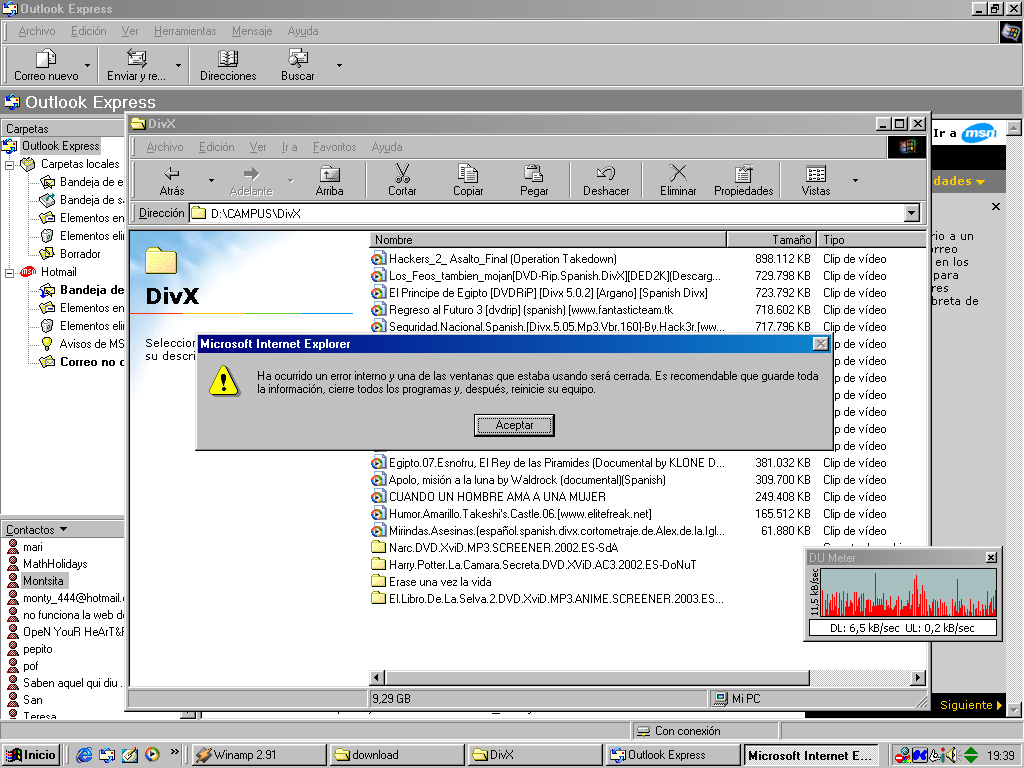
Task: Select folder Harry.Potter.La.Camara.Secreta
Action: pyautogui.click(x=542, y=565)
